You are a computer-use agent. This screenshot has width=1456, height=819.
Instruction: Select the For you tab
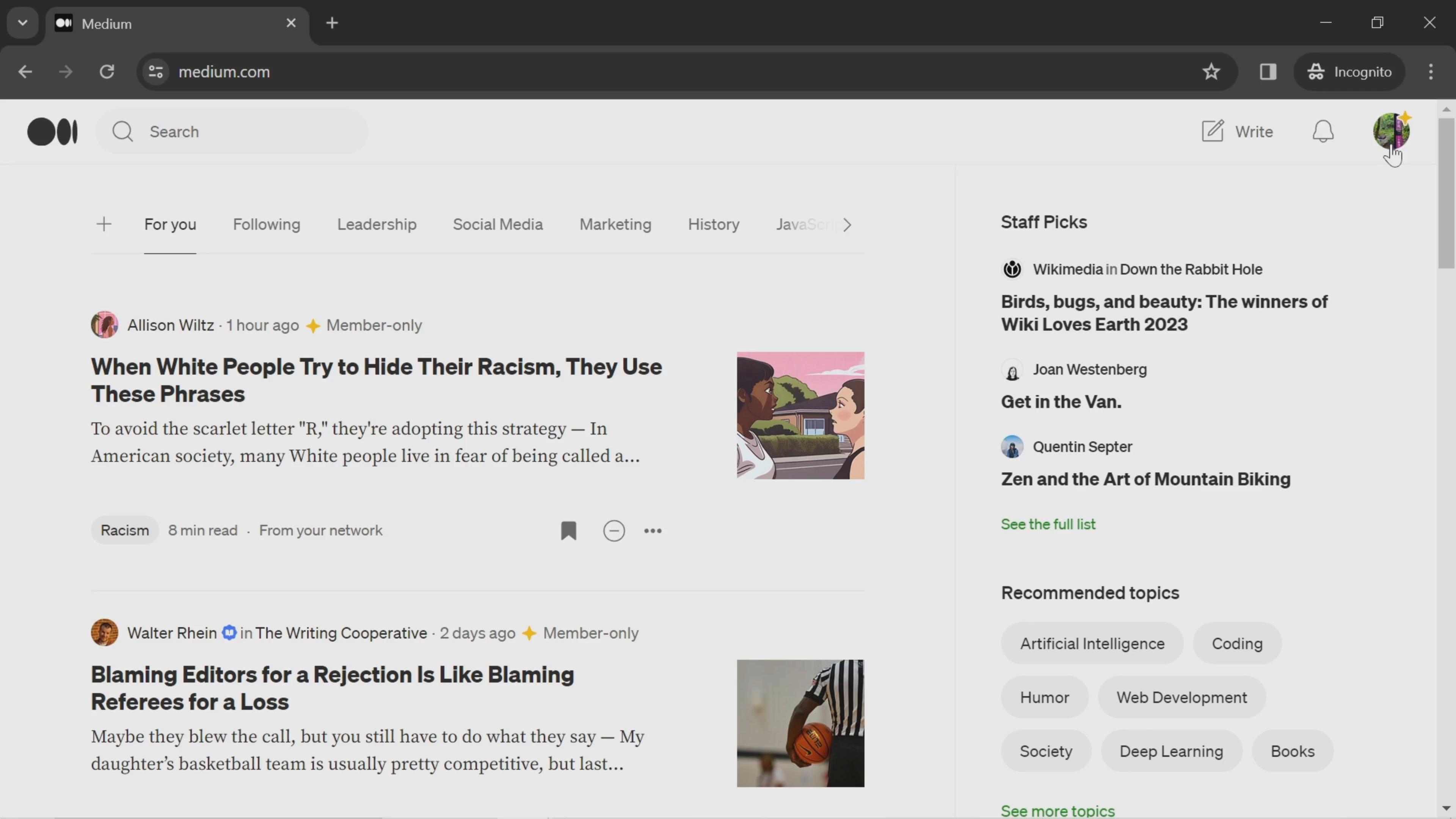pyautogui.click(x=170, y=224)
